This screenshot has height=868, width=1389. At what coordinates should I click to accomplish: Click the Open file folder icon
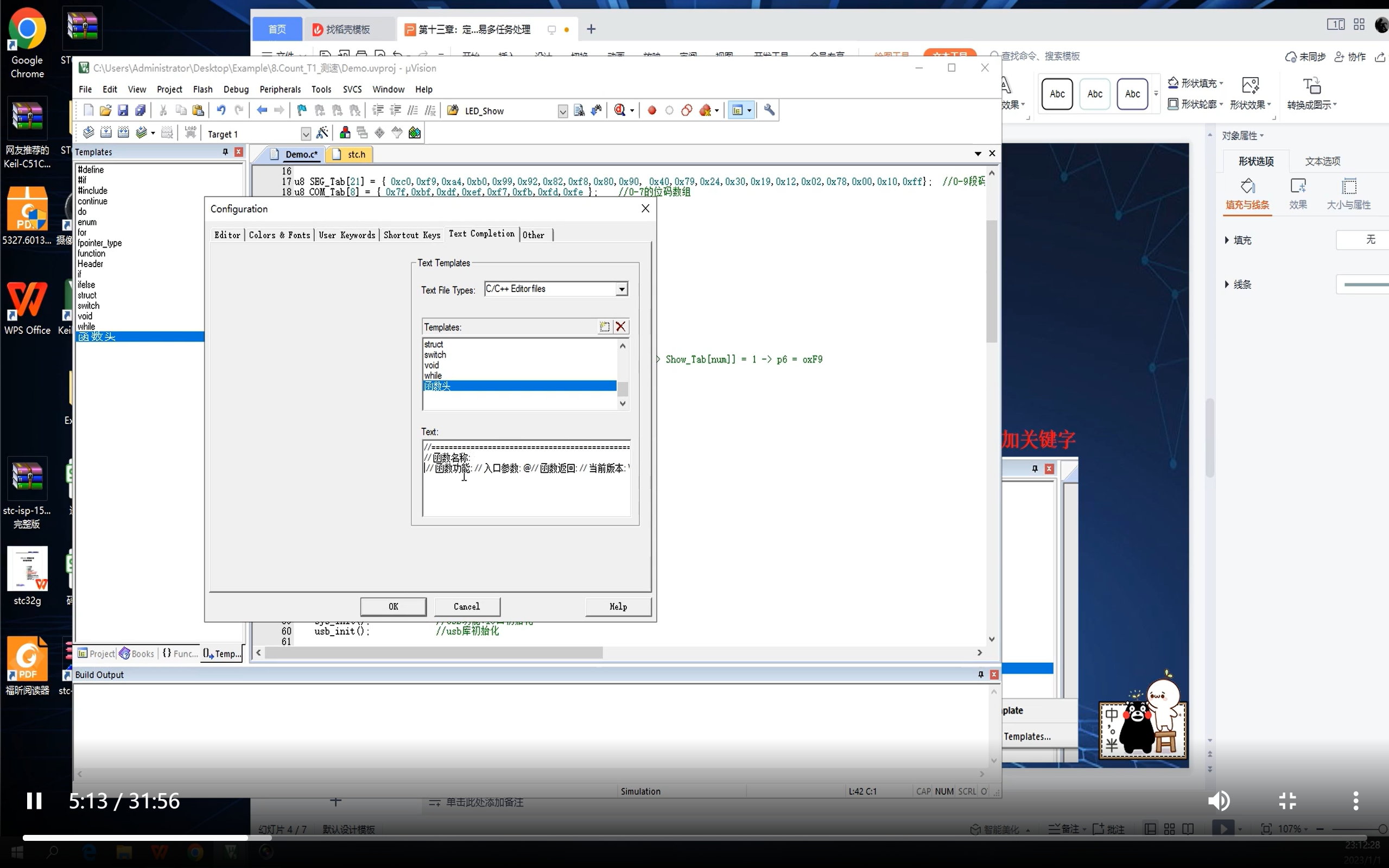click(105, 110)
